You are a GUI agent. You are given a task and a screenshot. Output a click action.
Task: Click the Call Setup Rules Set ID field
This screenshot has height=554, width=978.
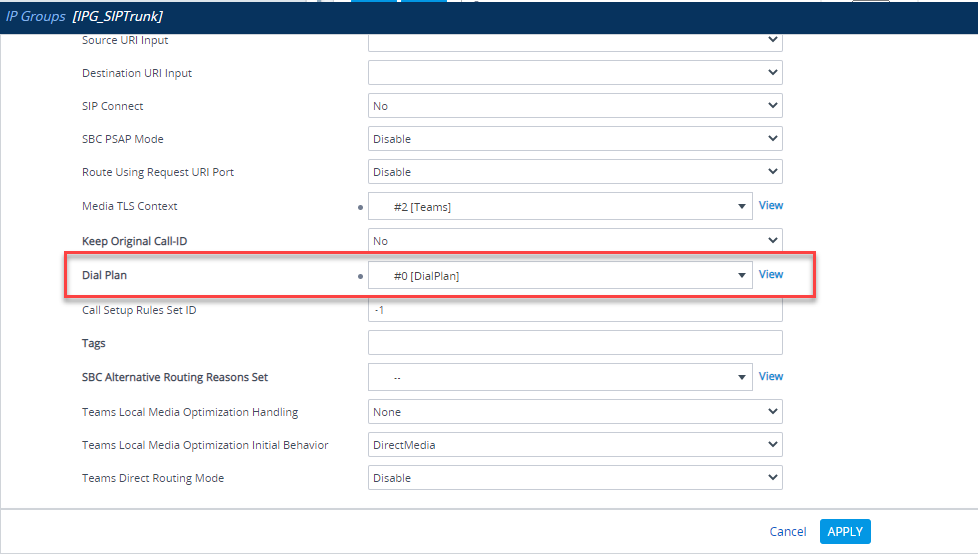(574, 310)
